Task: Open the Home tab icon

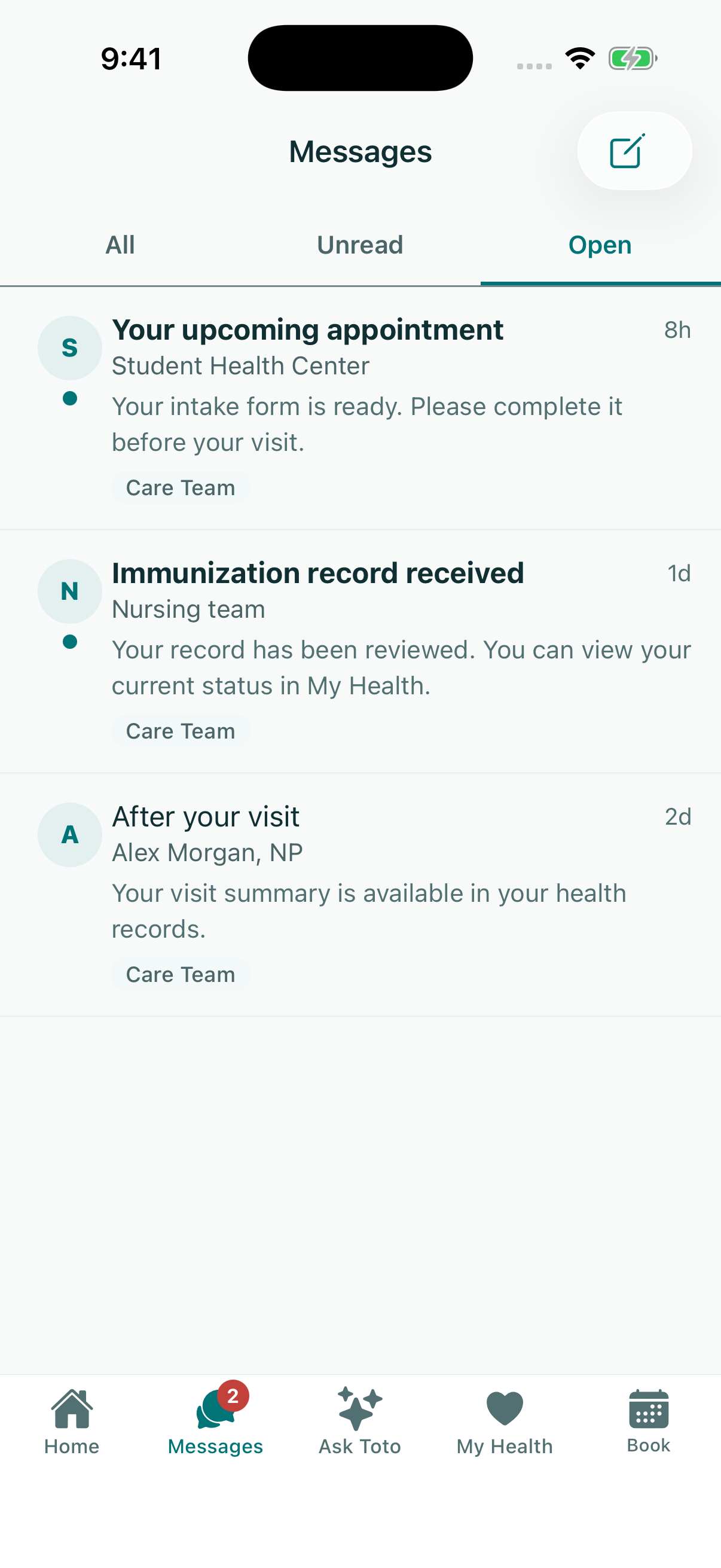Action: pos(72,1408)
